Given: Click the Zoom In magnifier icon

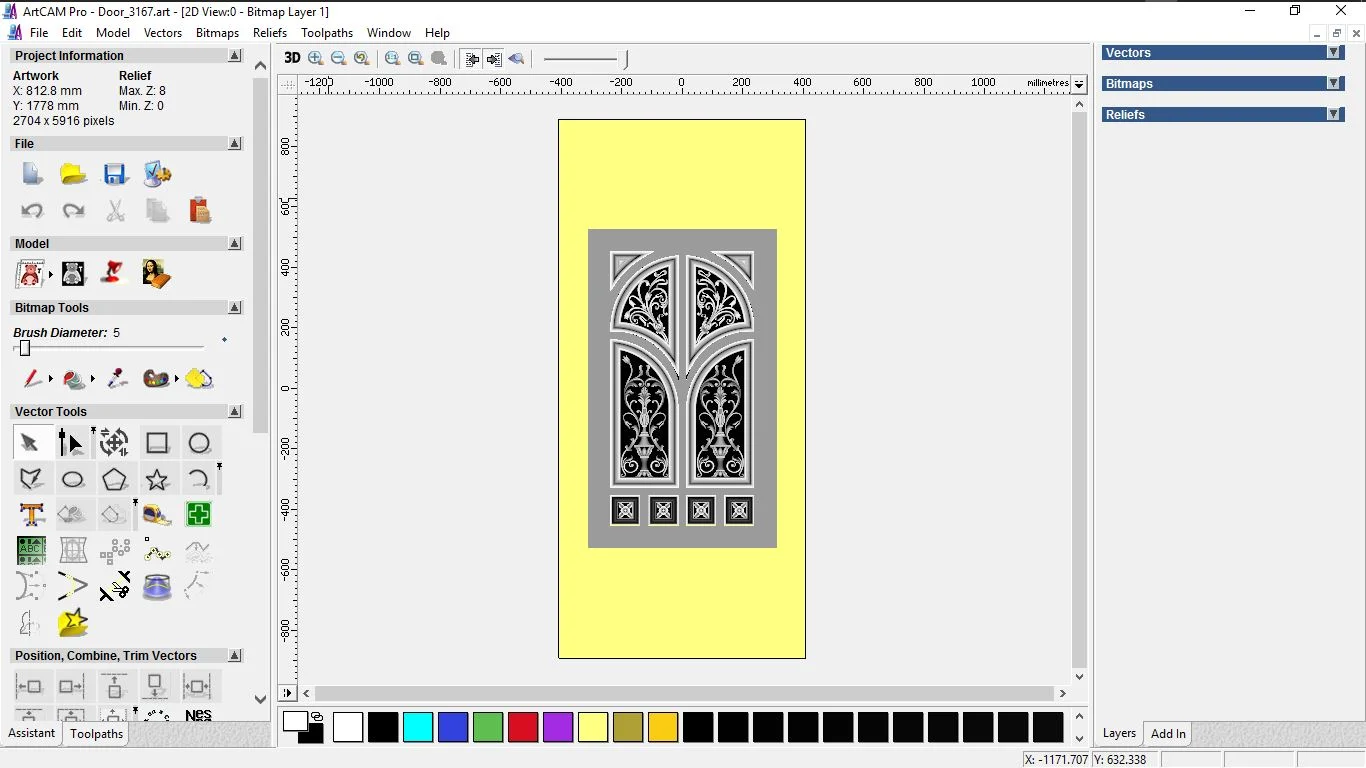Looking at the screenshot, I should [316, 59].
